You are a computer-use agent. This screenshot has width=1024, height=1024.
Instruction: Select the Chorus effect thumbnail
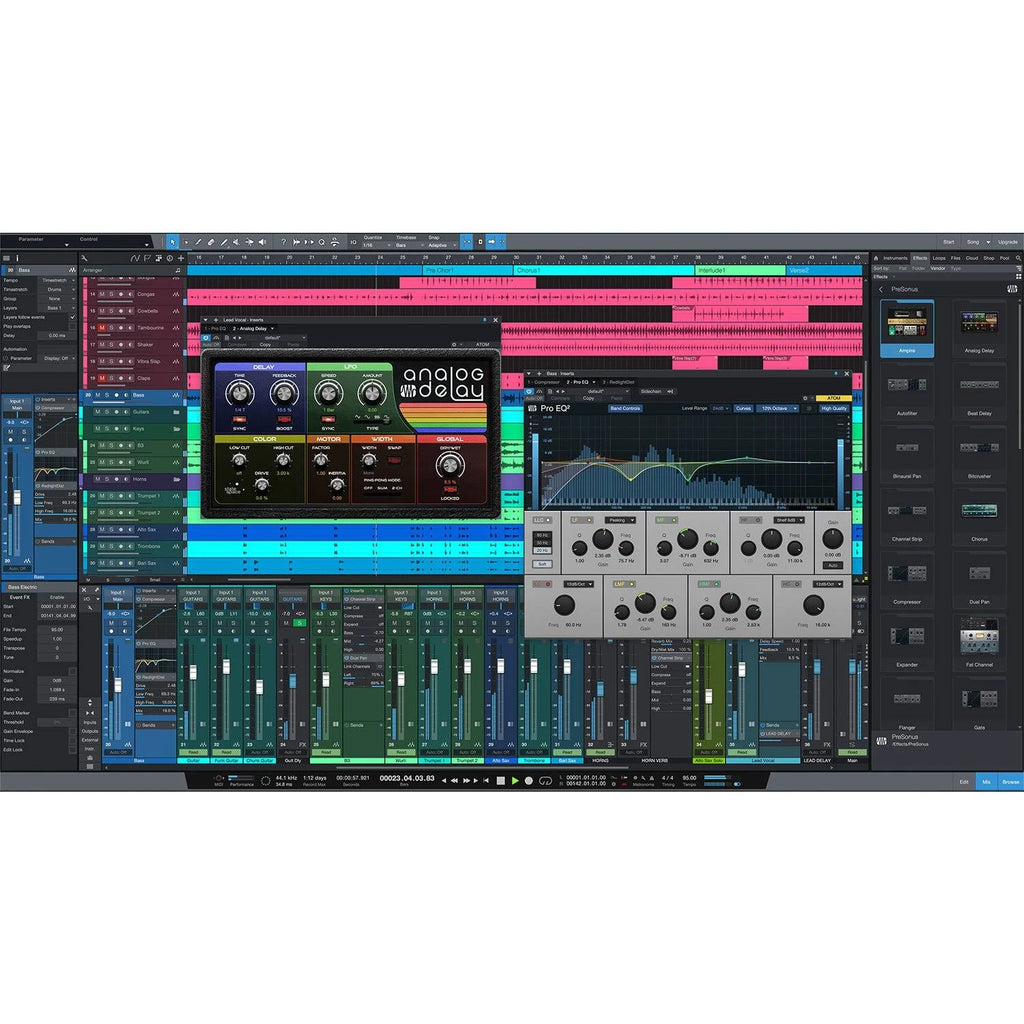[x=979, y=517]
